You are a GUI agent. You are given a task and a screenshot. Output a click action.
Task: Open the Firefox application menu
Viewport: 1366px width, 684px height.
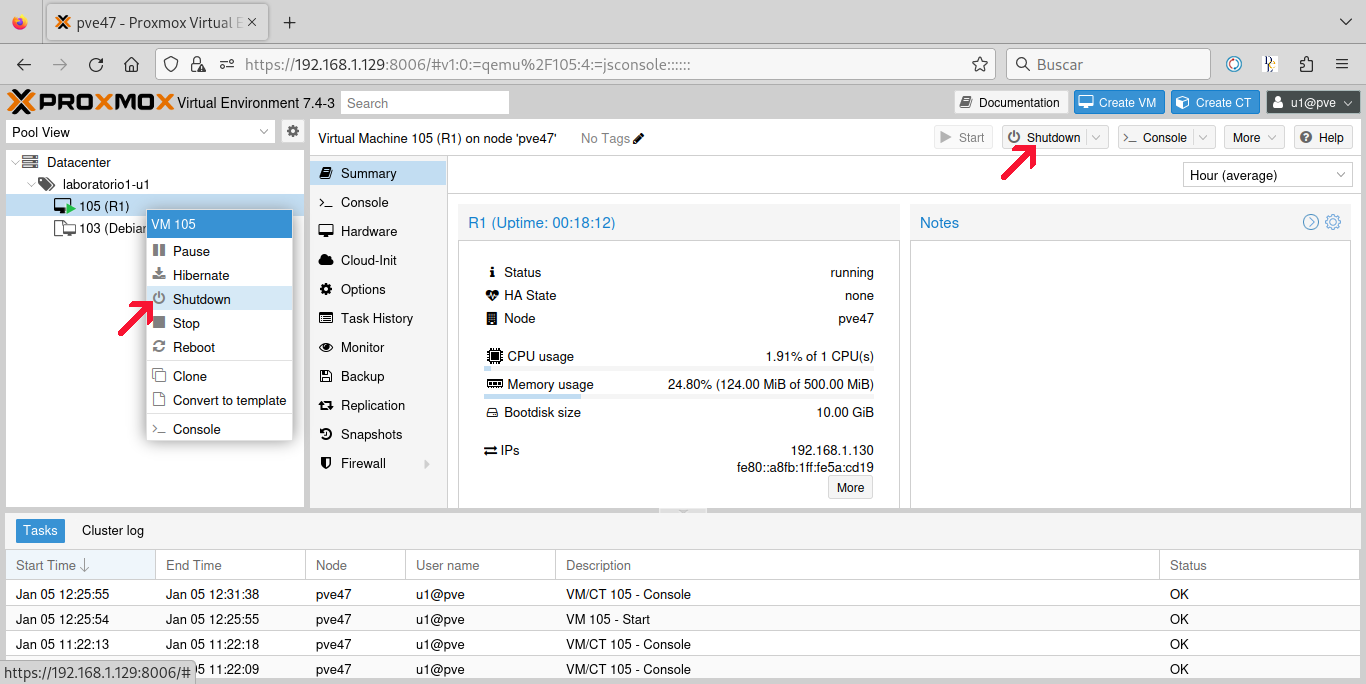[1342, 64]
